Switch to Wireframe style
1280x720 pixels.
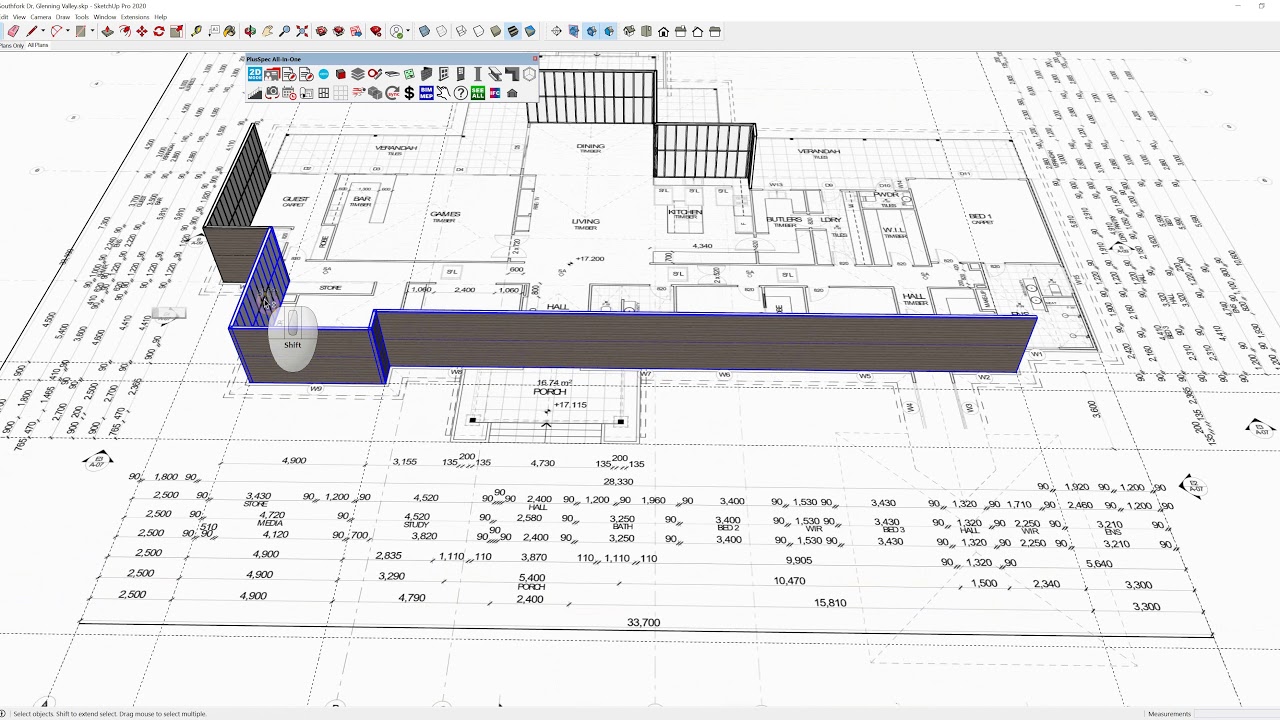pos(461,31)
